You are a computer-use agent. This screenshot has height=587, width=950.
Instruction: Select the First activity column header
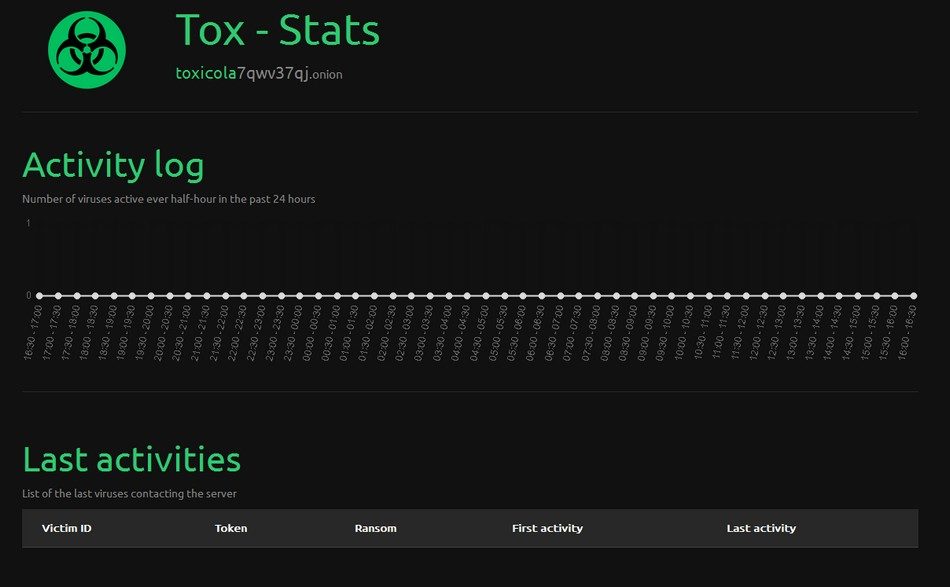click(x=547, y=528)
